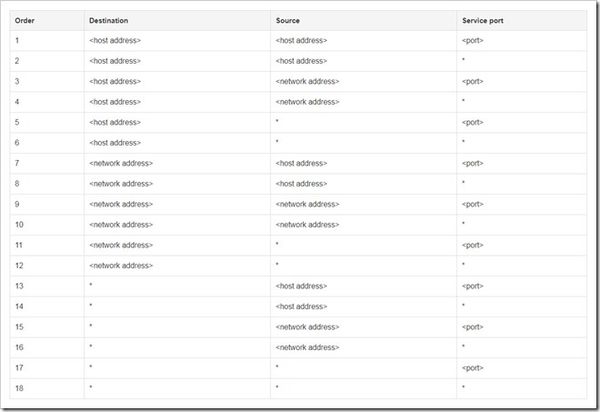The width and height of the screenshot is (600, 412).
Task: Click source host address in row 8
Action: tap(301, 184)
